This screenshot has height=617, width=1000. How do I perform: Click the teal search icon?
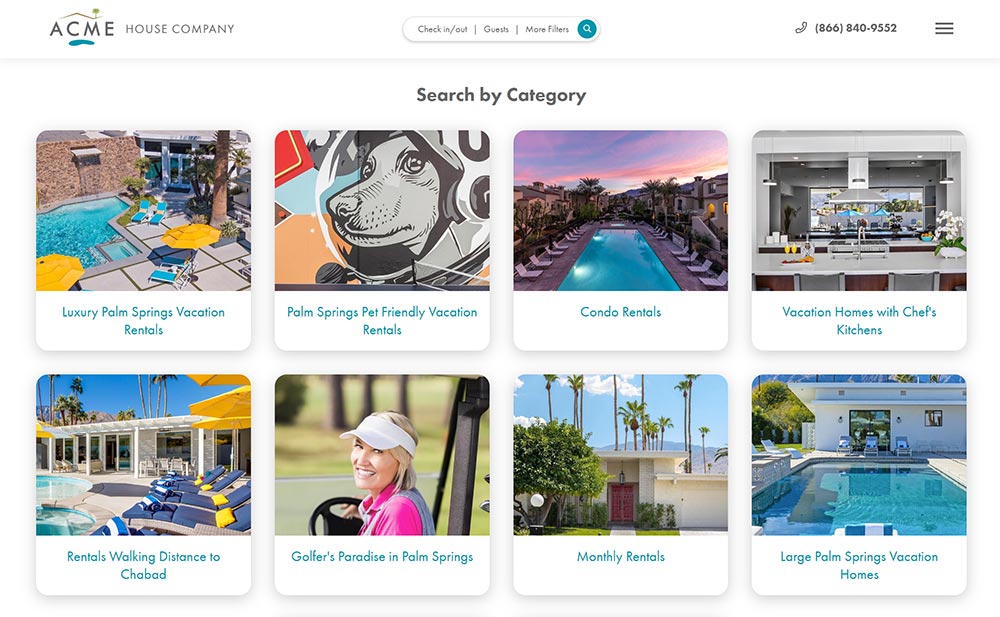click(587, 29)
